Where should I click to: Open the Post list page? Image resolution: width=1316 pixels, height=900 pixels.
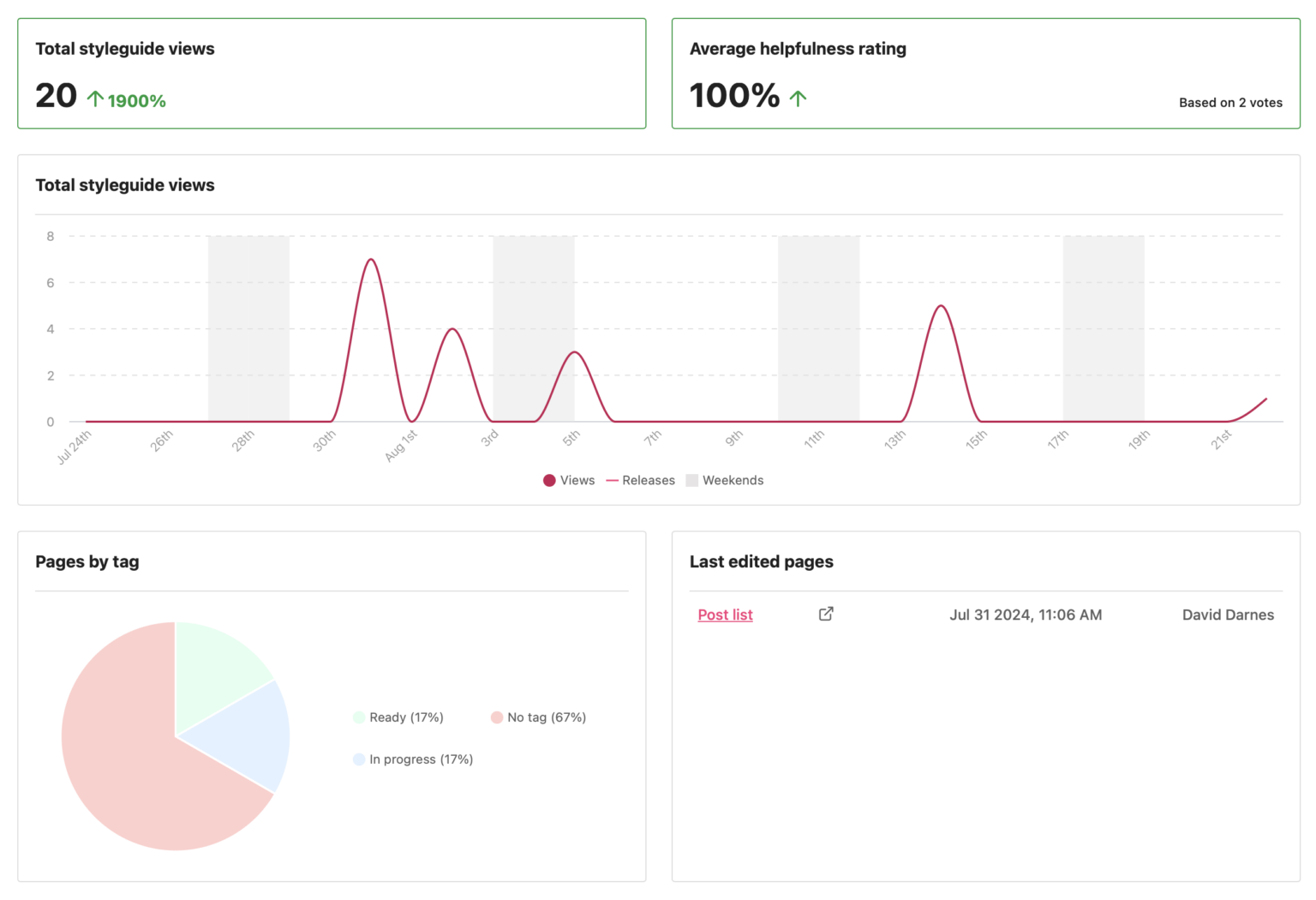point(725,615)
